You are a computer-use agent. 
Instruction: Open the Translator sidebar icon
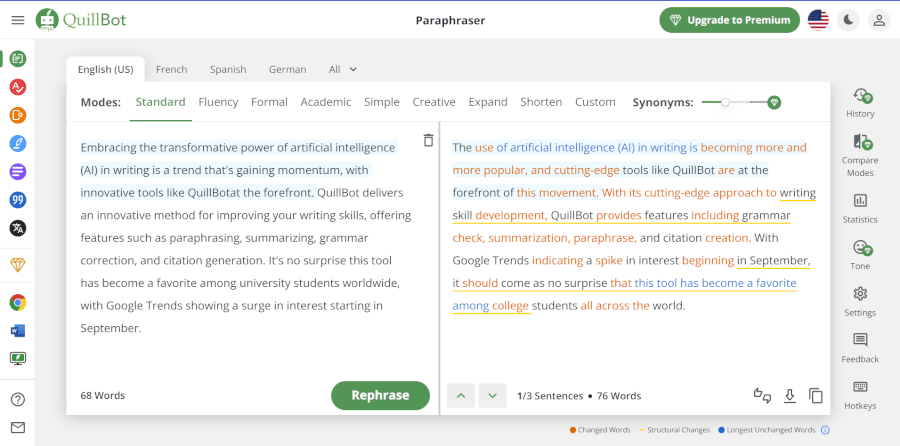18,228
